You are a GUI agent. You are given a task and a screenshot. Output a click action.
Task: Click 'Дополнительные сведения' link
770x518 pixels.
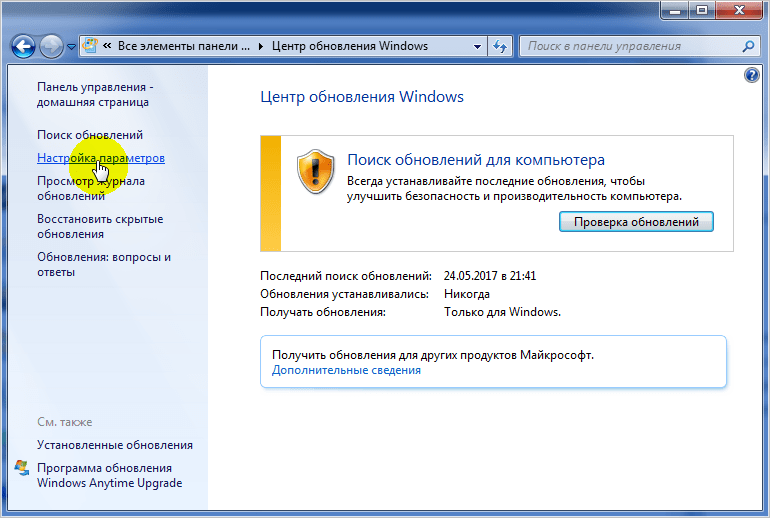click(x=346, y=370)
